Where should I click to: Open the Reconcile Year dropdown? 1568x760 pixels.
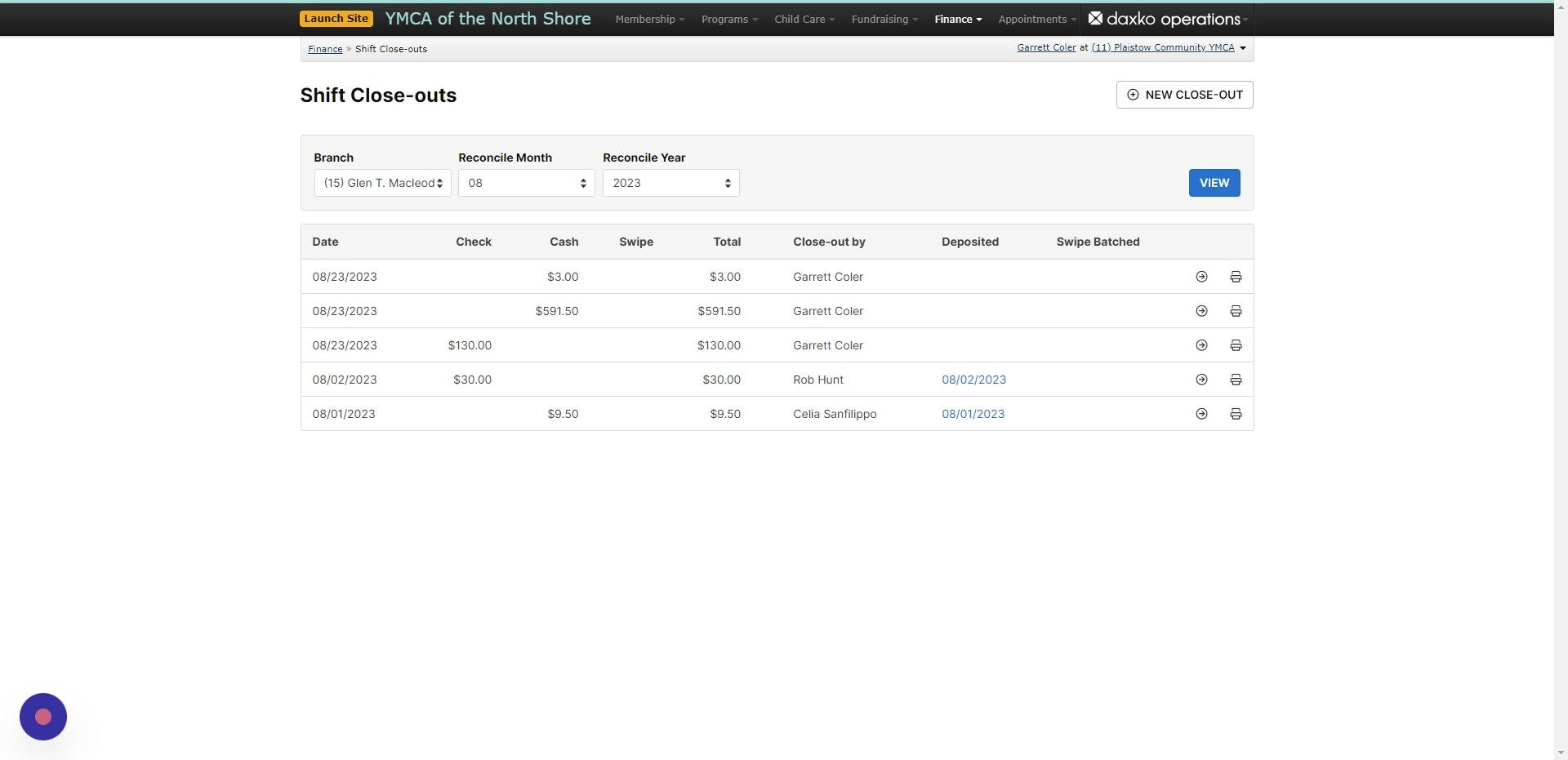(671, 183)
